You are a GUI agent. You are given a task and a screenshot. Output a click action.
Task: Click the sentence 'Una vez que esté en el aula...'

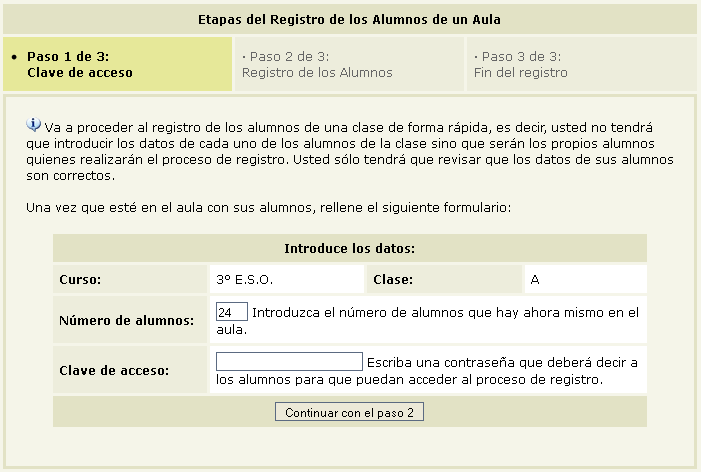coord(268,208)
